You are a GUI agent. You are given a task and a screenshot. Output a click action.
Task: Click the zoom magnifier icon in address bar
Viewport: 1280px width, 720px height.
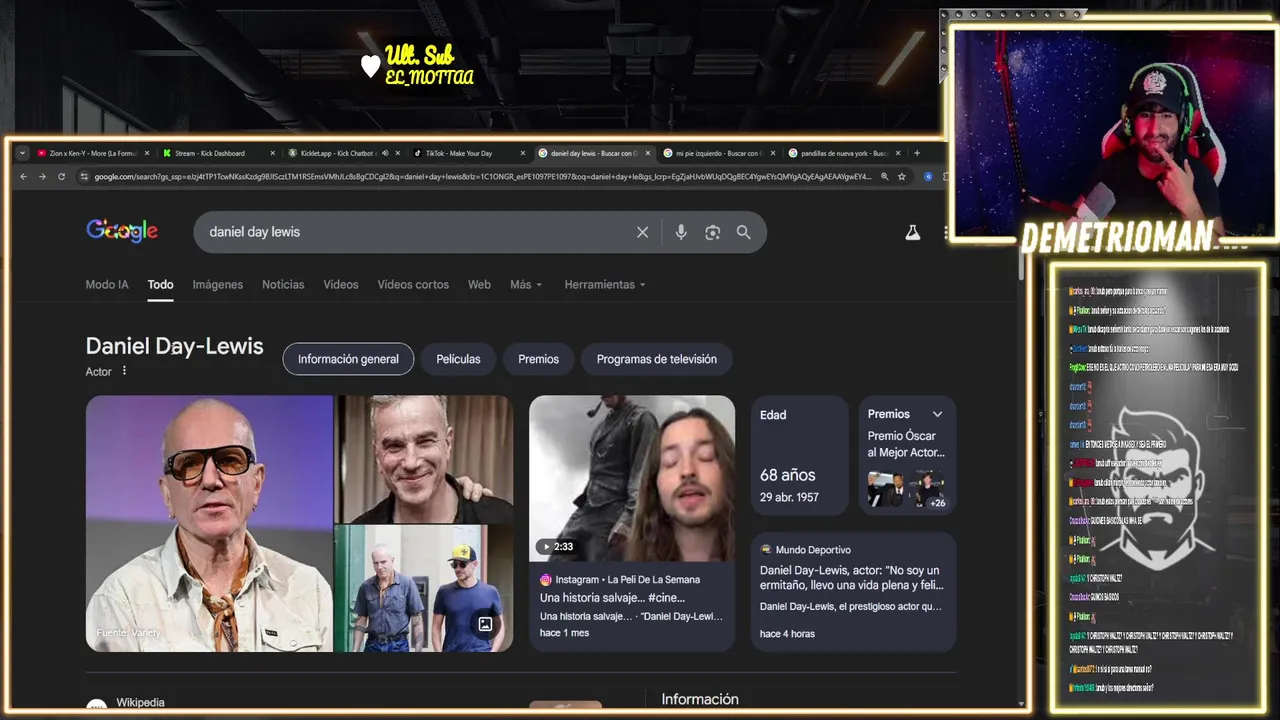click(884, 176)
